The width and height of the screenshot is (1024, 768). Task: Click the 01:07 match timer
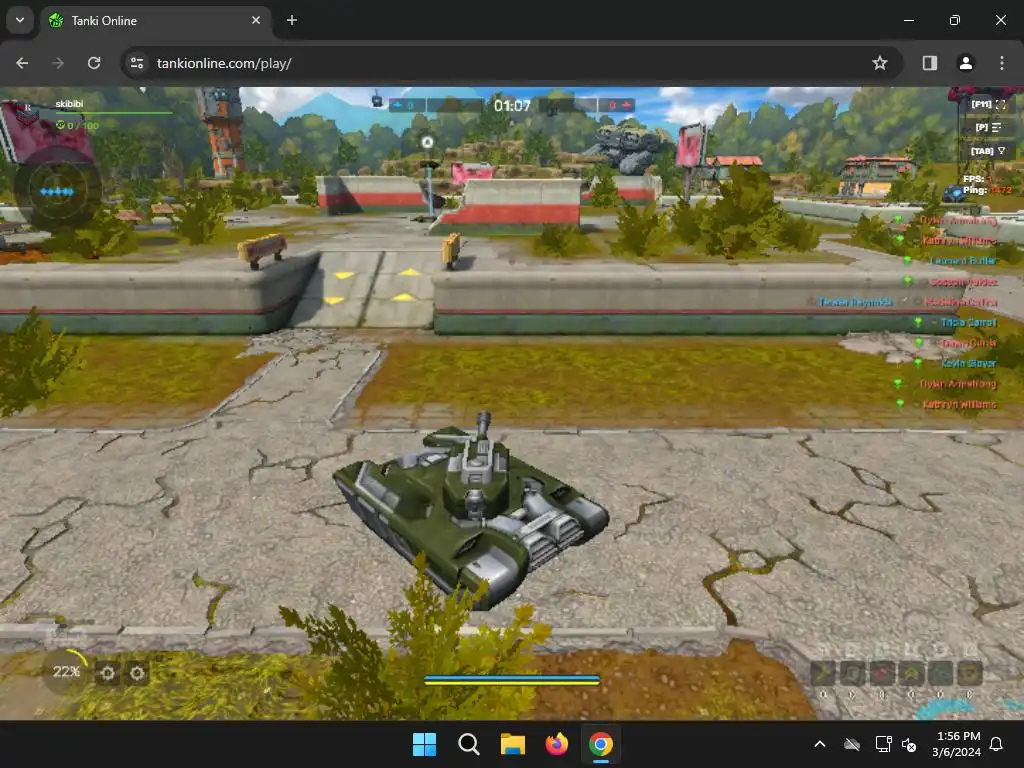click(512, 106)
